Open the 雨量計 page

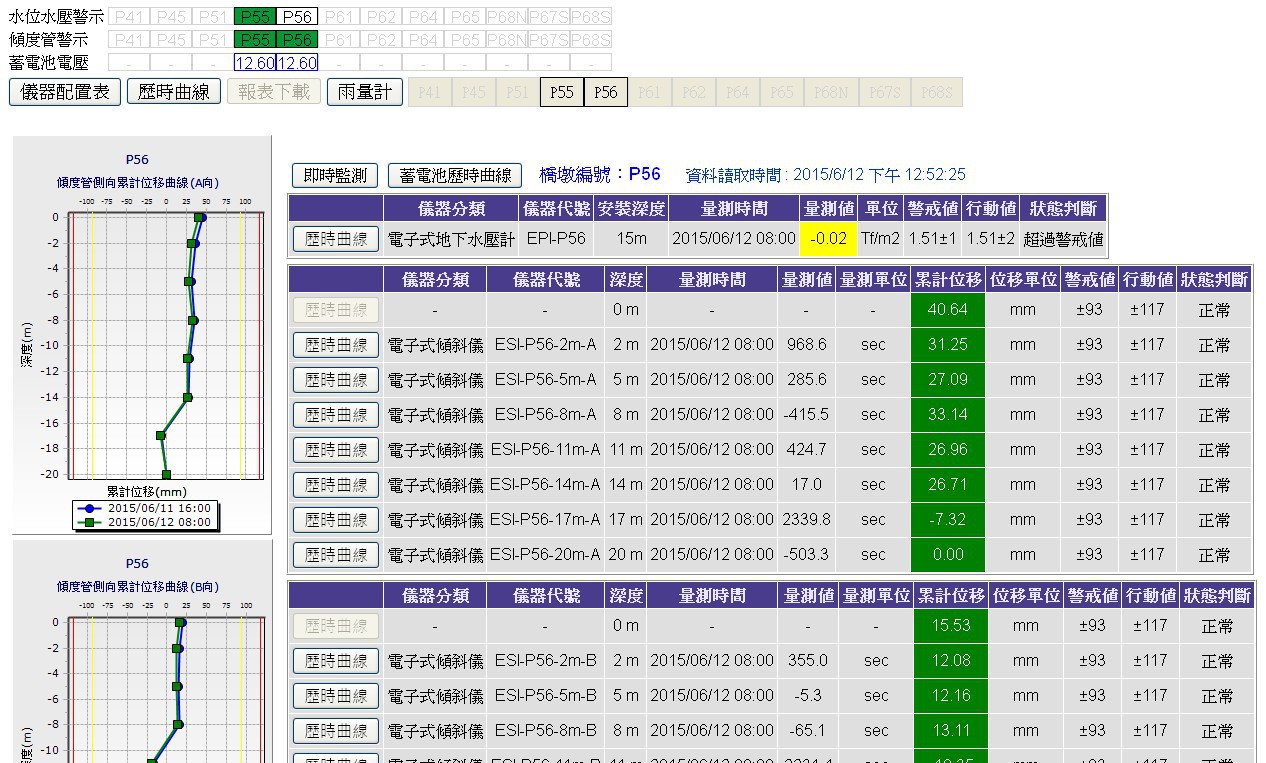tap(364, 92)
